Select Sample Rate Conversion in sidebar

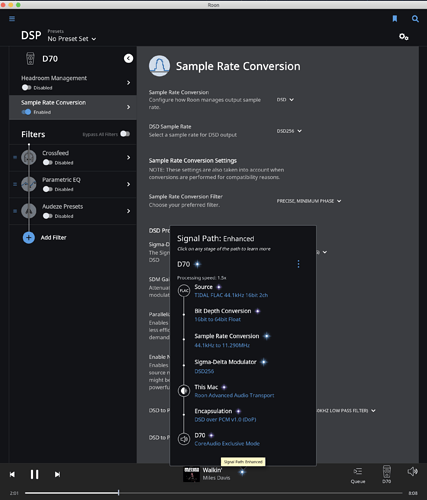(73, 107)
